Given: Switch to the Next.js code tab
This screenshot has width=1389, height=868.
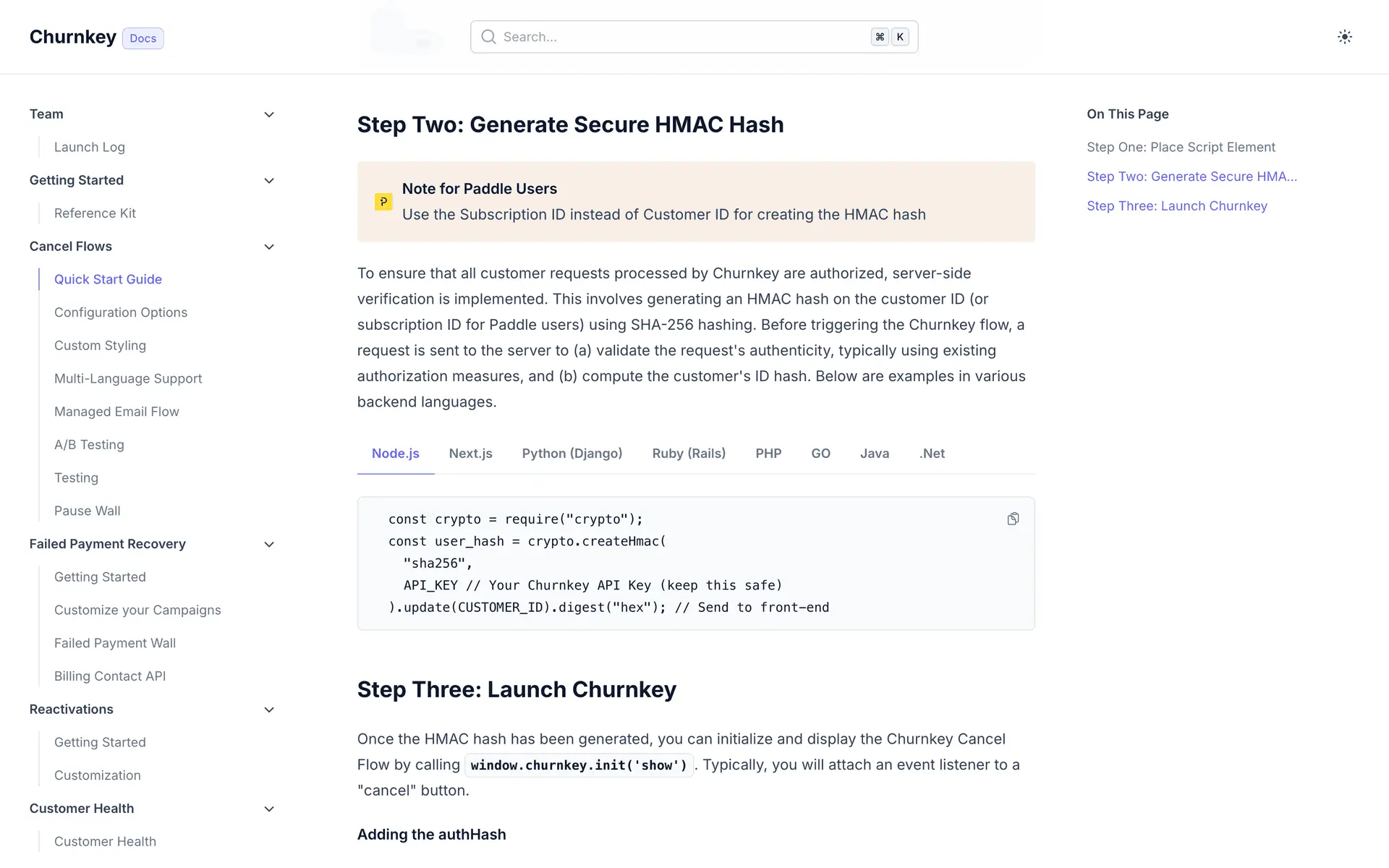Looking at the screenshot, I should (470, 454).
